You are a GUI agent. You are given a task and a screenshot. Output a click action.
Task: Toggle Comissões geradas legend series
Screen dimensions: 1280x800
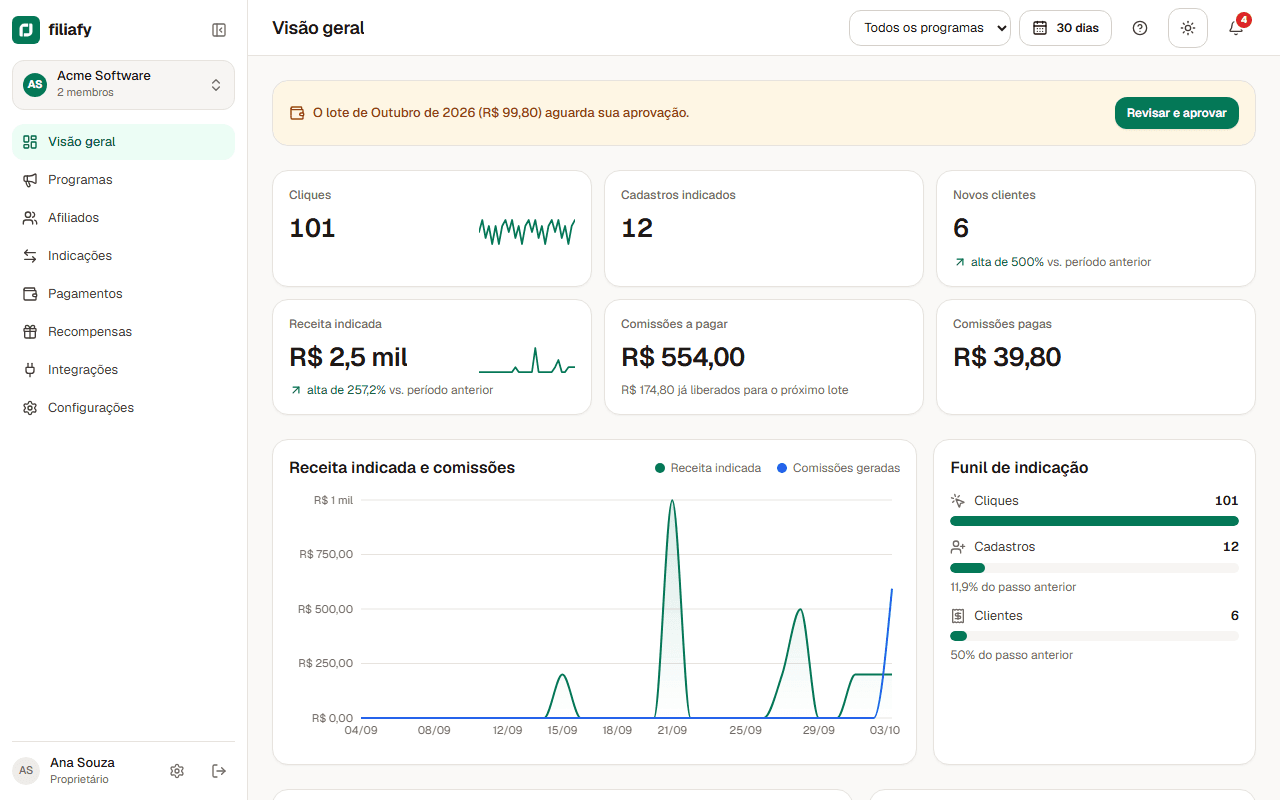[x=838, y=468]
